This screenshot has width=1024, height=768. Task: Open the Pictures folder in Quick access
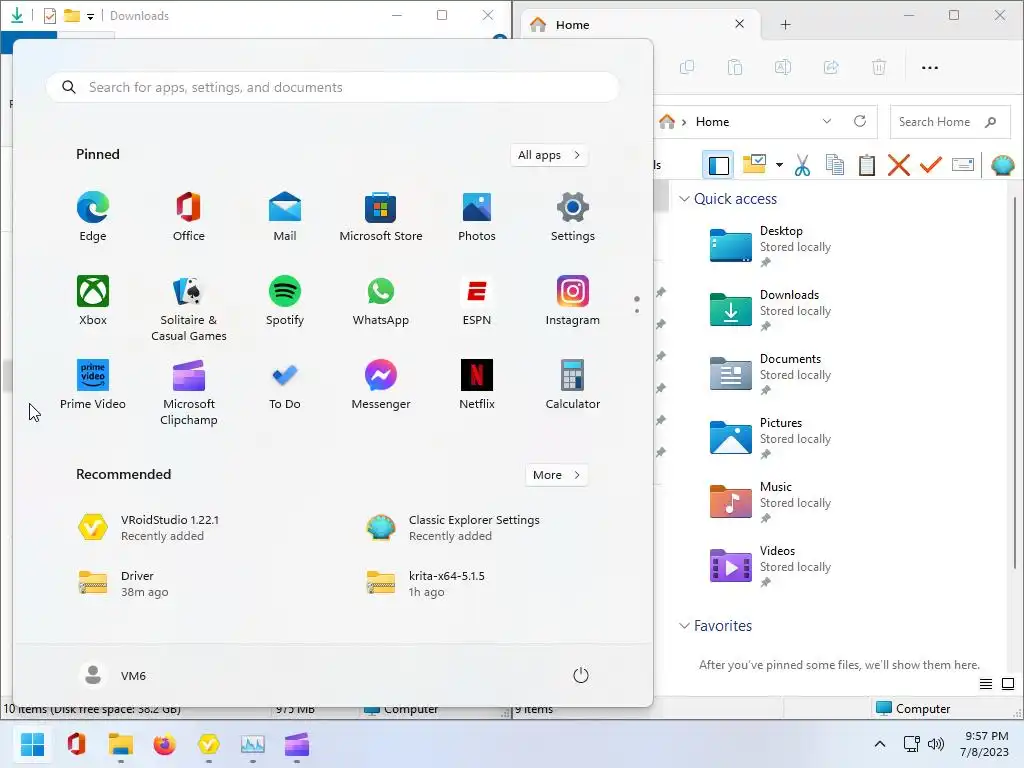click(771, 438)
